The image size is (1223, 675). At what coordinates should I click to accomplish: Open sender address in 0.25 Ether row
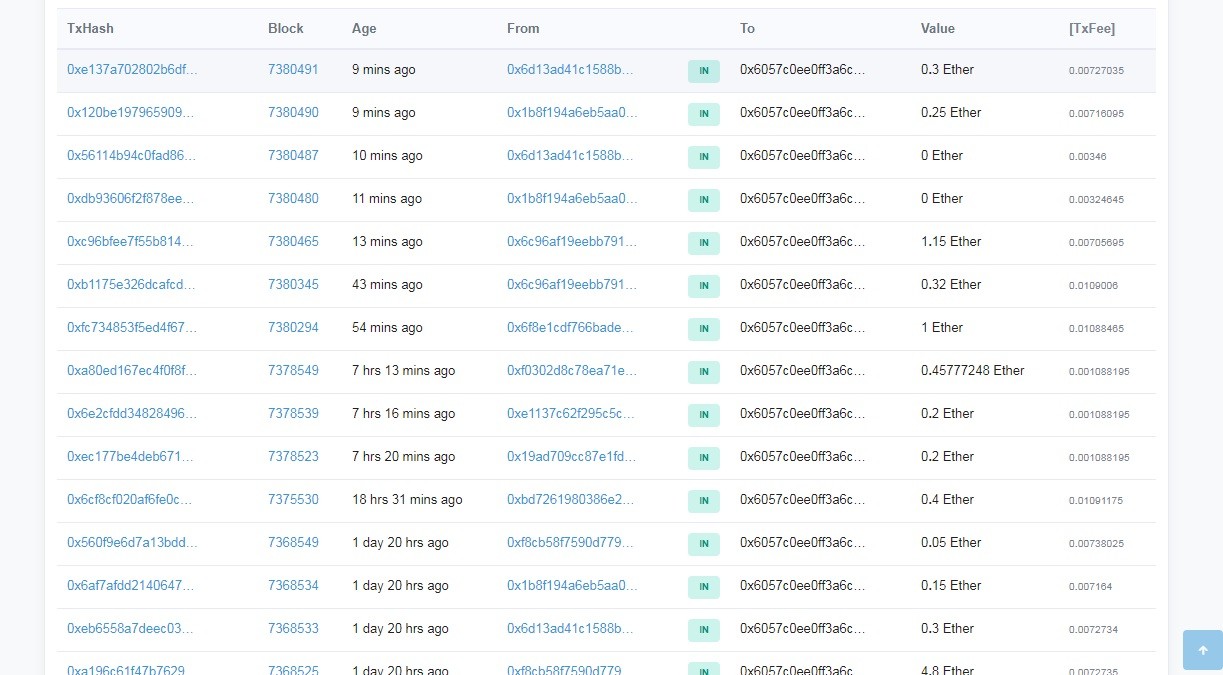click(572, 113)
